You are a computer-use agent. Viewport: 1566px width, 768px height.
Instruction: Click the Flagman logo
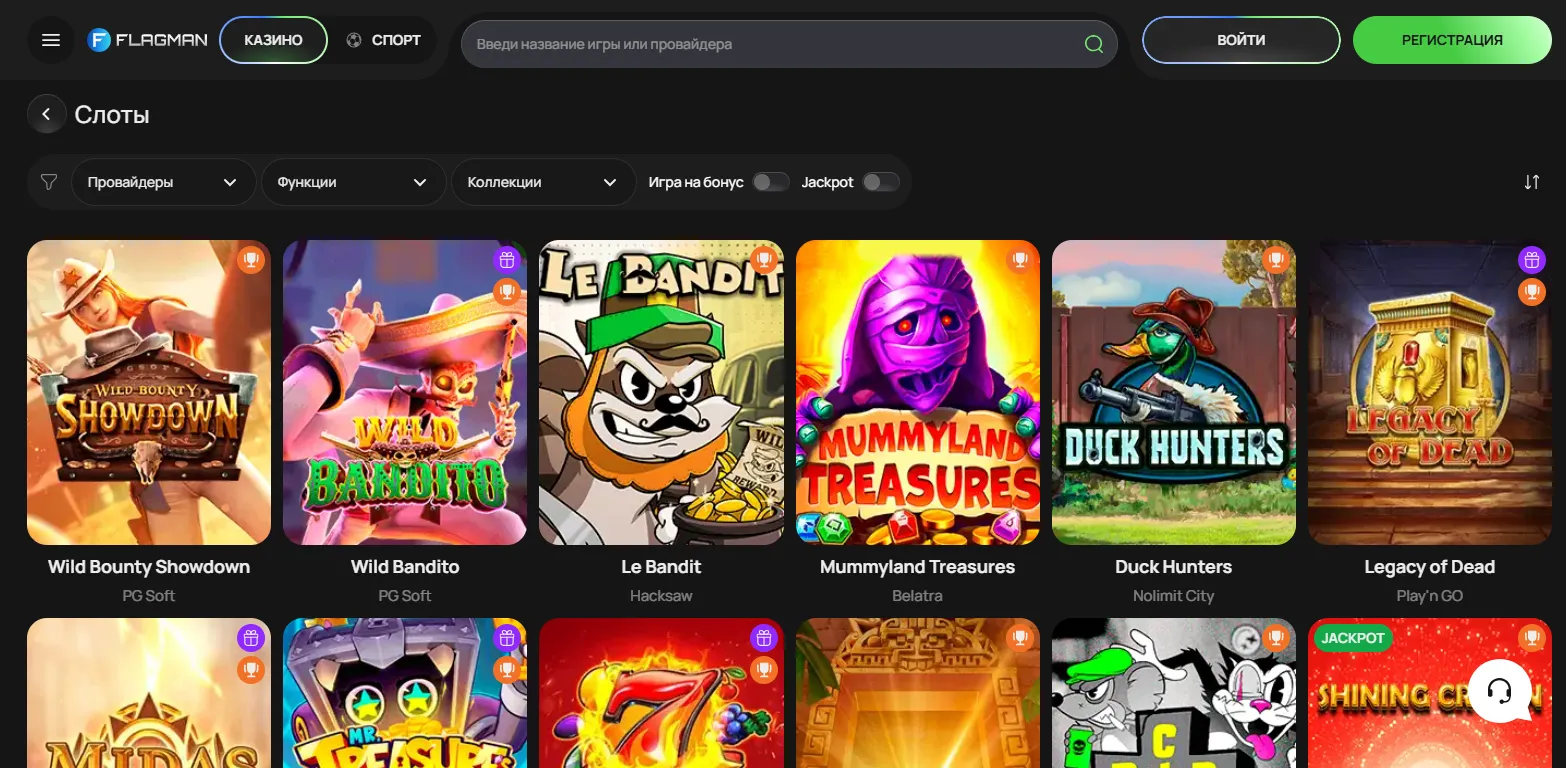click(147, 40)
